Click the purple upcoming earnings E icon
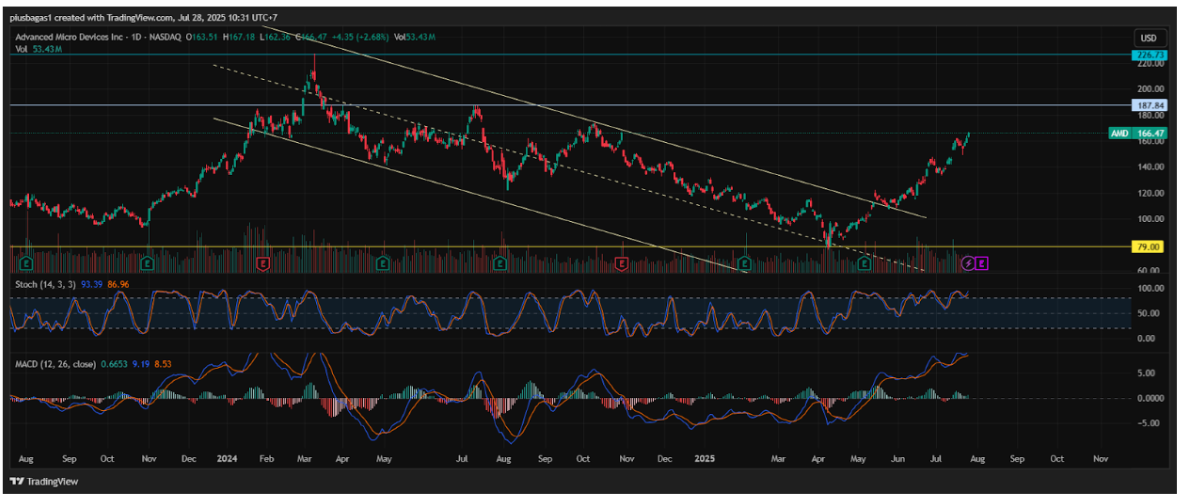 [x=983, y=263]
